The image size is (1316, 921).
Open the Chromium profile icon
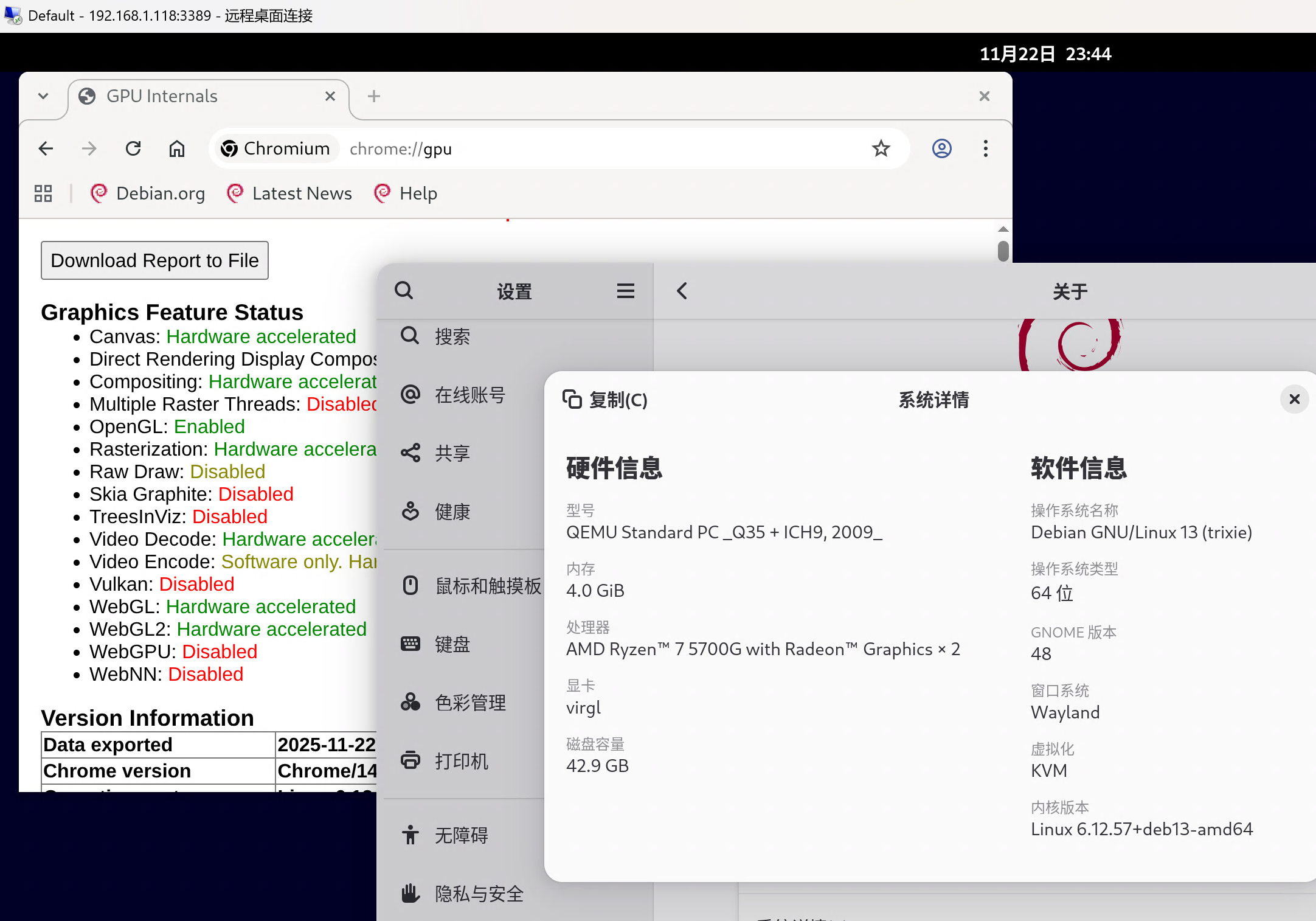pyautogui.click(x=941, y=148)
